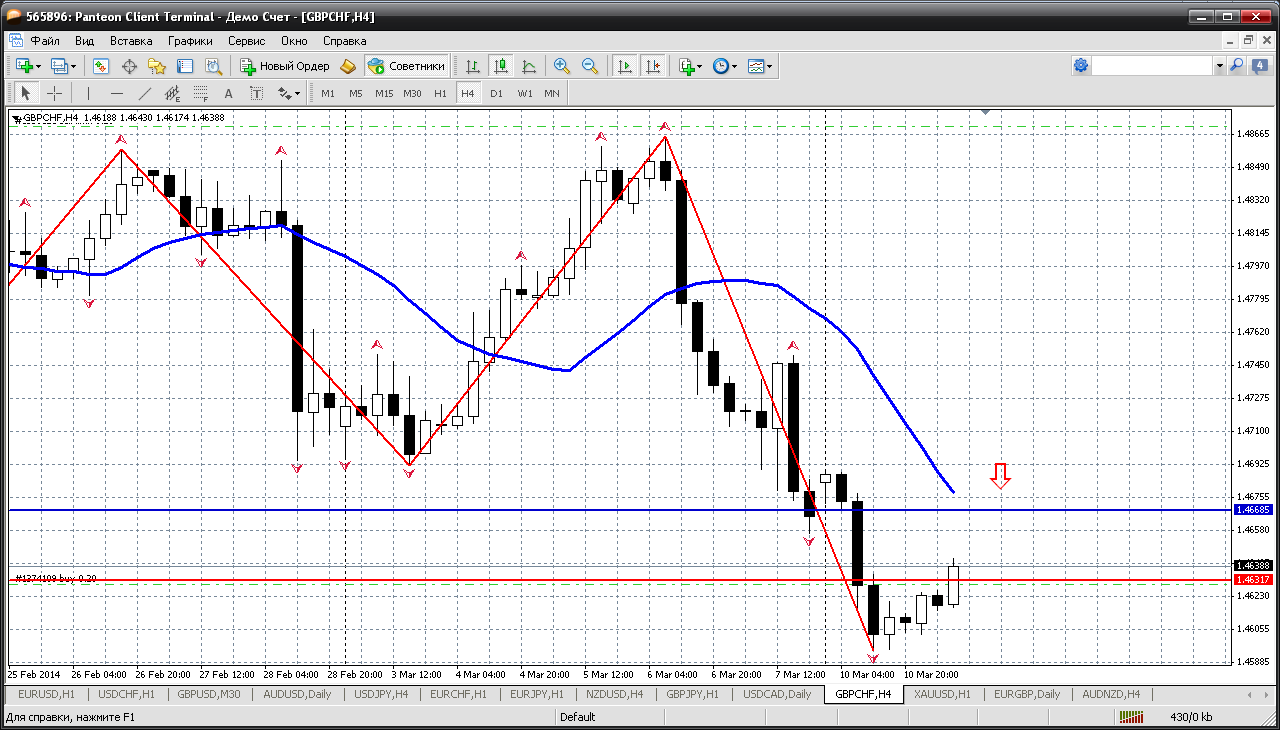This screenshot has width=1280, height=730.
Task: Click the zoom out magnifier icon
Action: click(590, 66)
